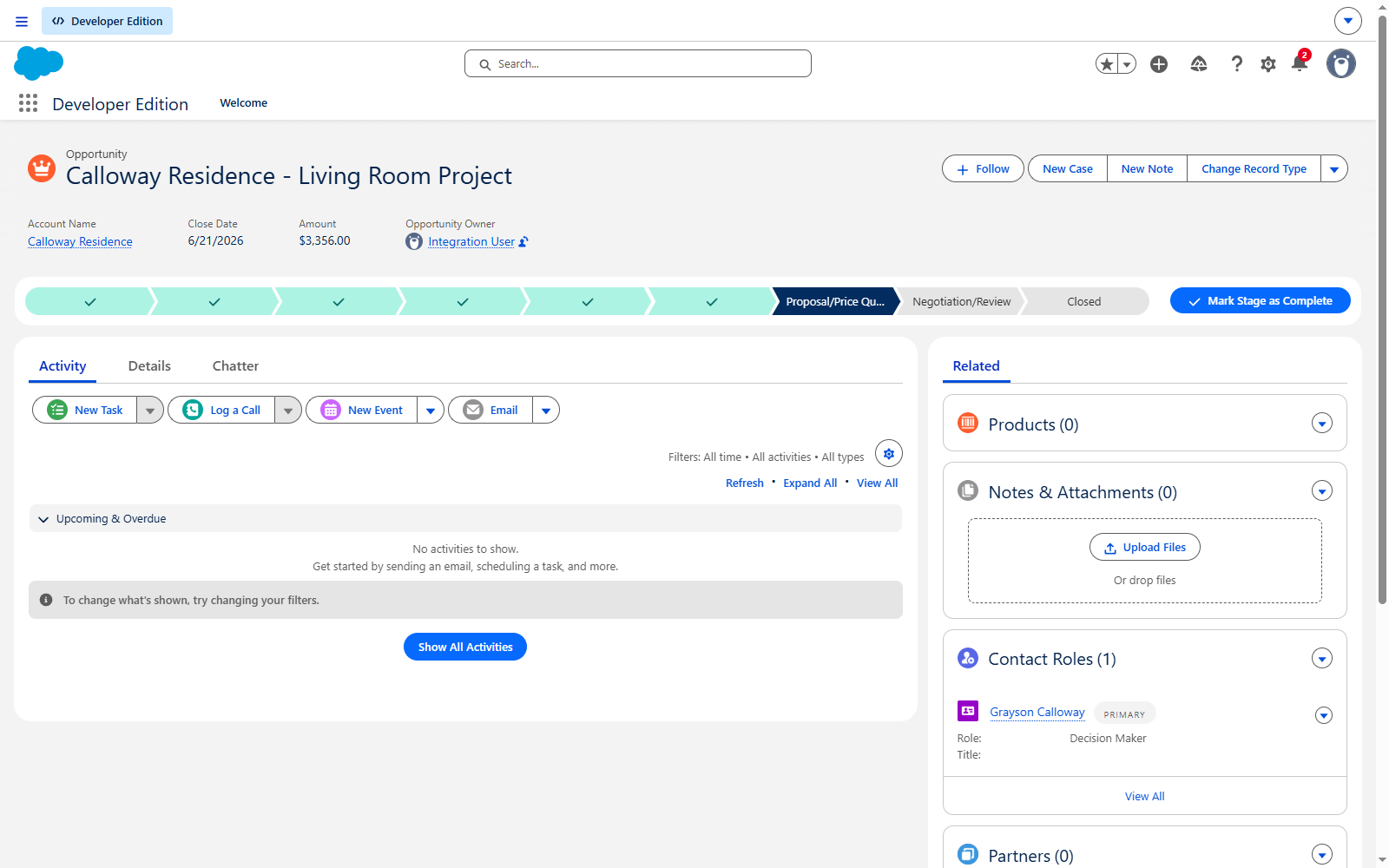Screen dimensions: 1389x868
Task: Click Expand All activities
Action: 810,483
